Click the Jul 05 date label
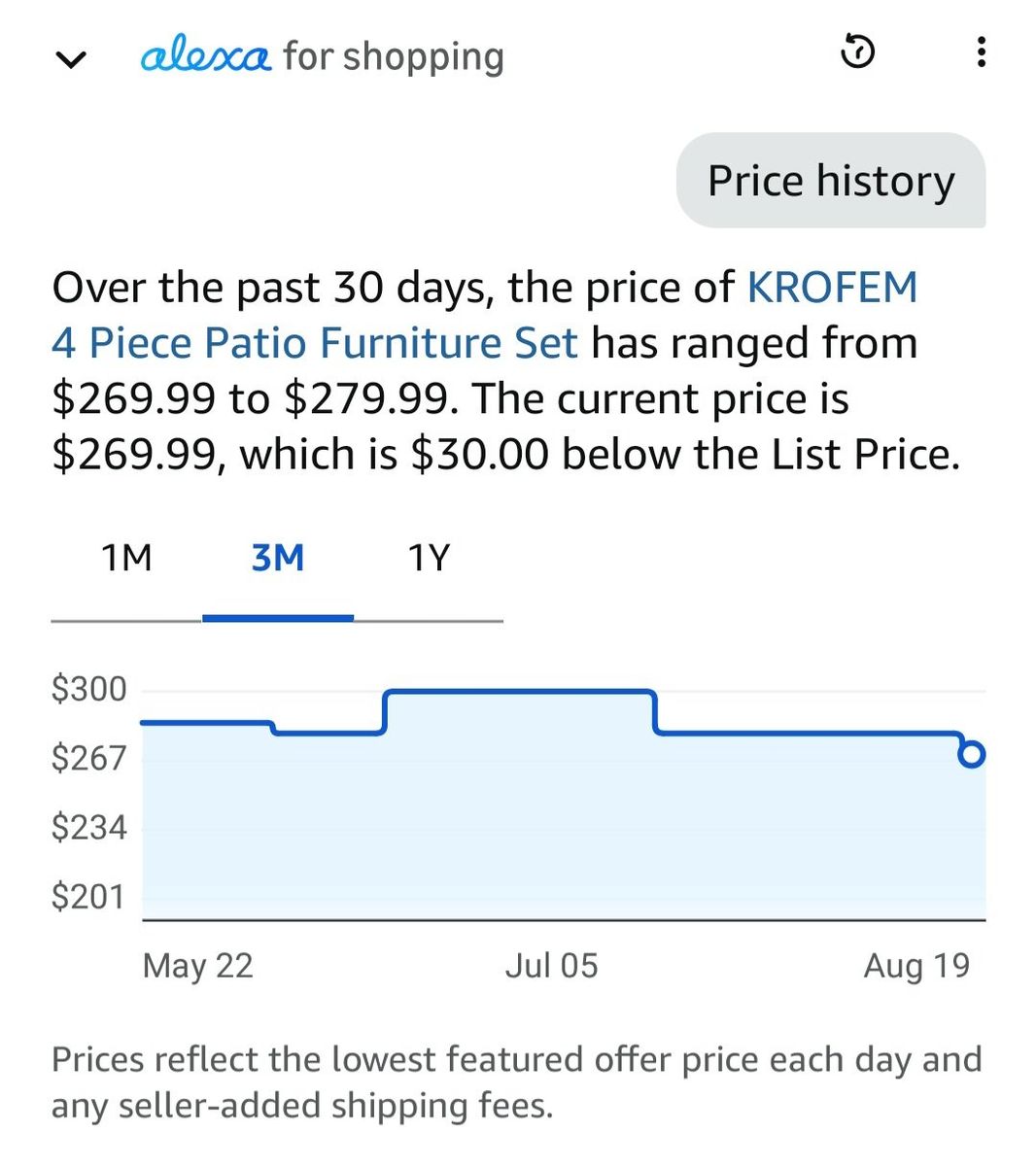Image resolution: width=1036 pixels, height=1166 pixels. tap(551, 966)
